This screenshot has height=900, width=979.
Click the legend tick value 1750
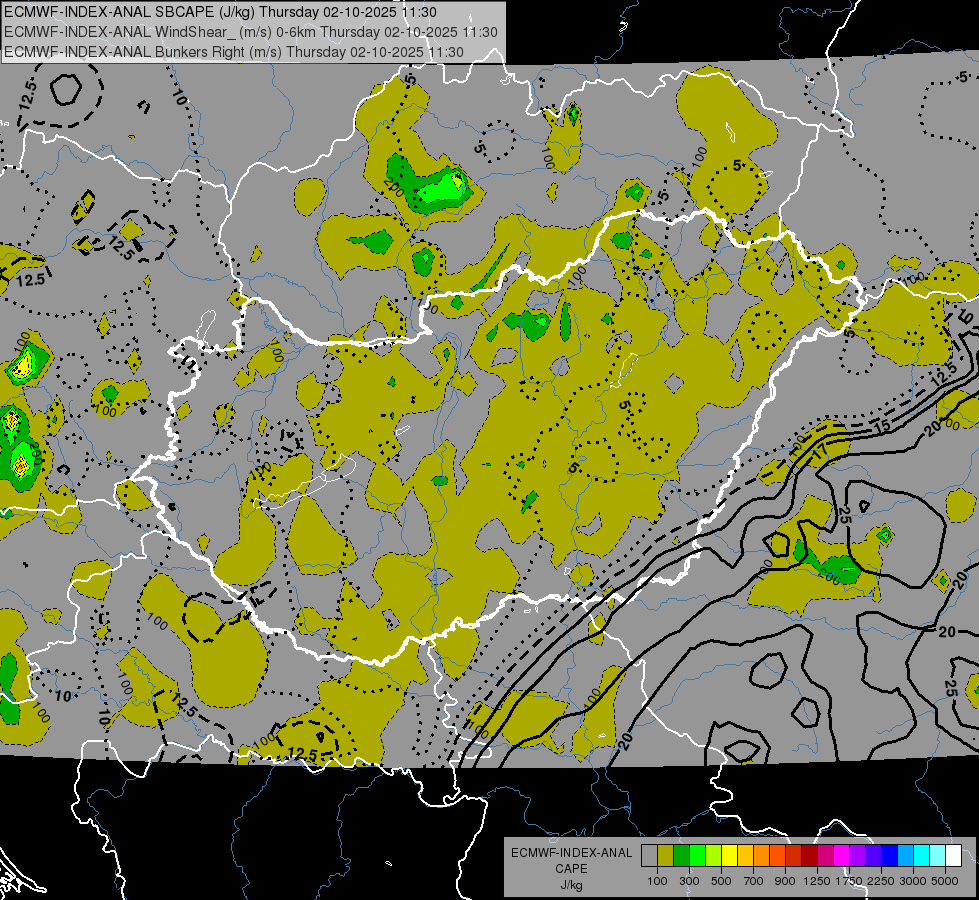pos(849,881)
